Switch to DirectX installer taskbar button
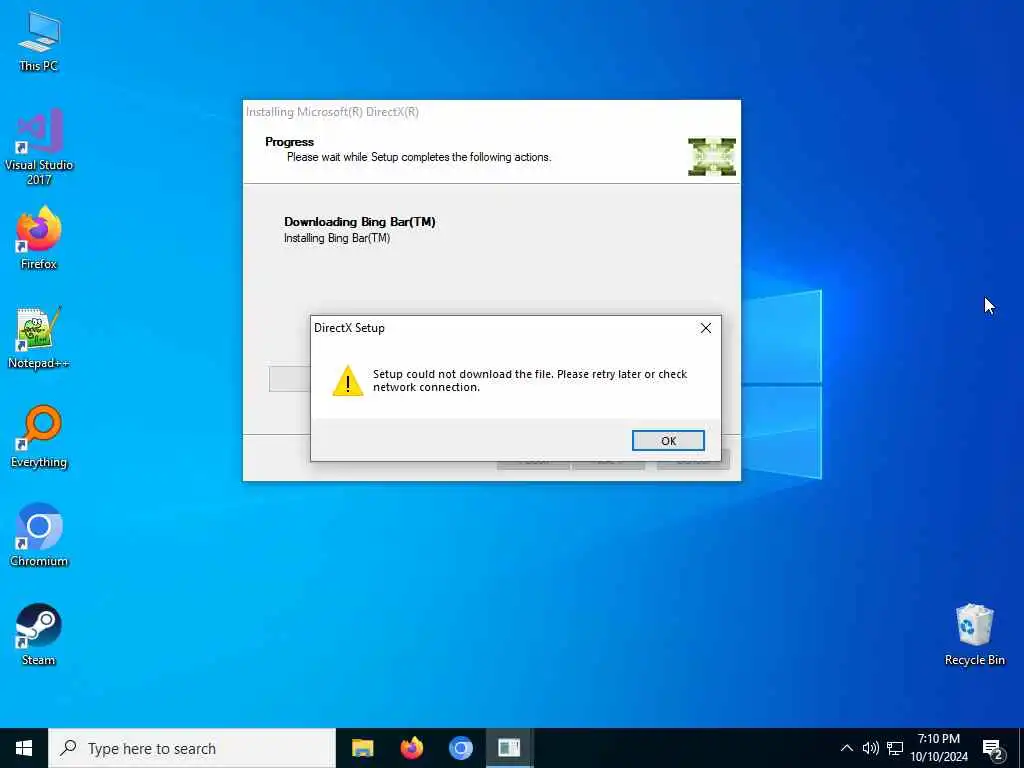The image size is (1024, 768). (x=509, y=748)
